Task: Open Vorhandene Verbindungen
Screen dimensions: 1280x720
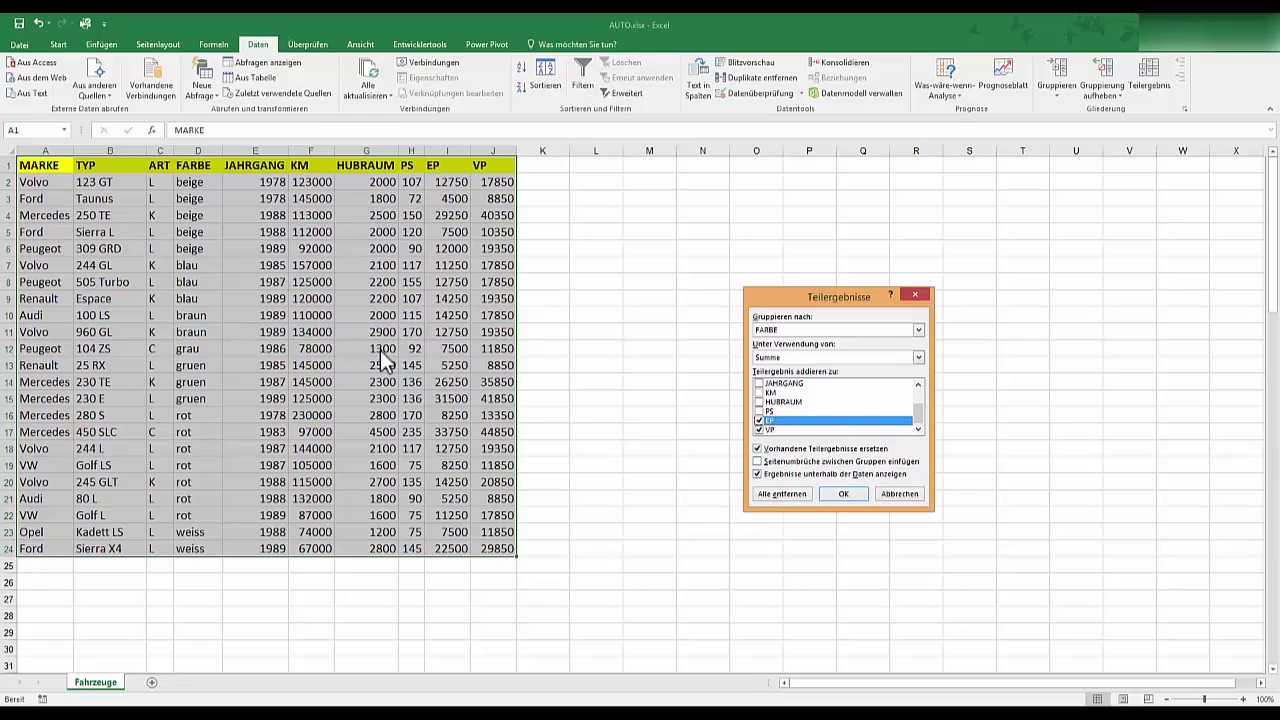Action: 151,79
